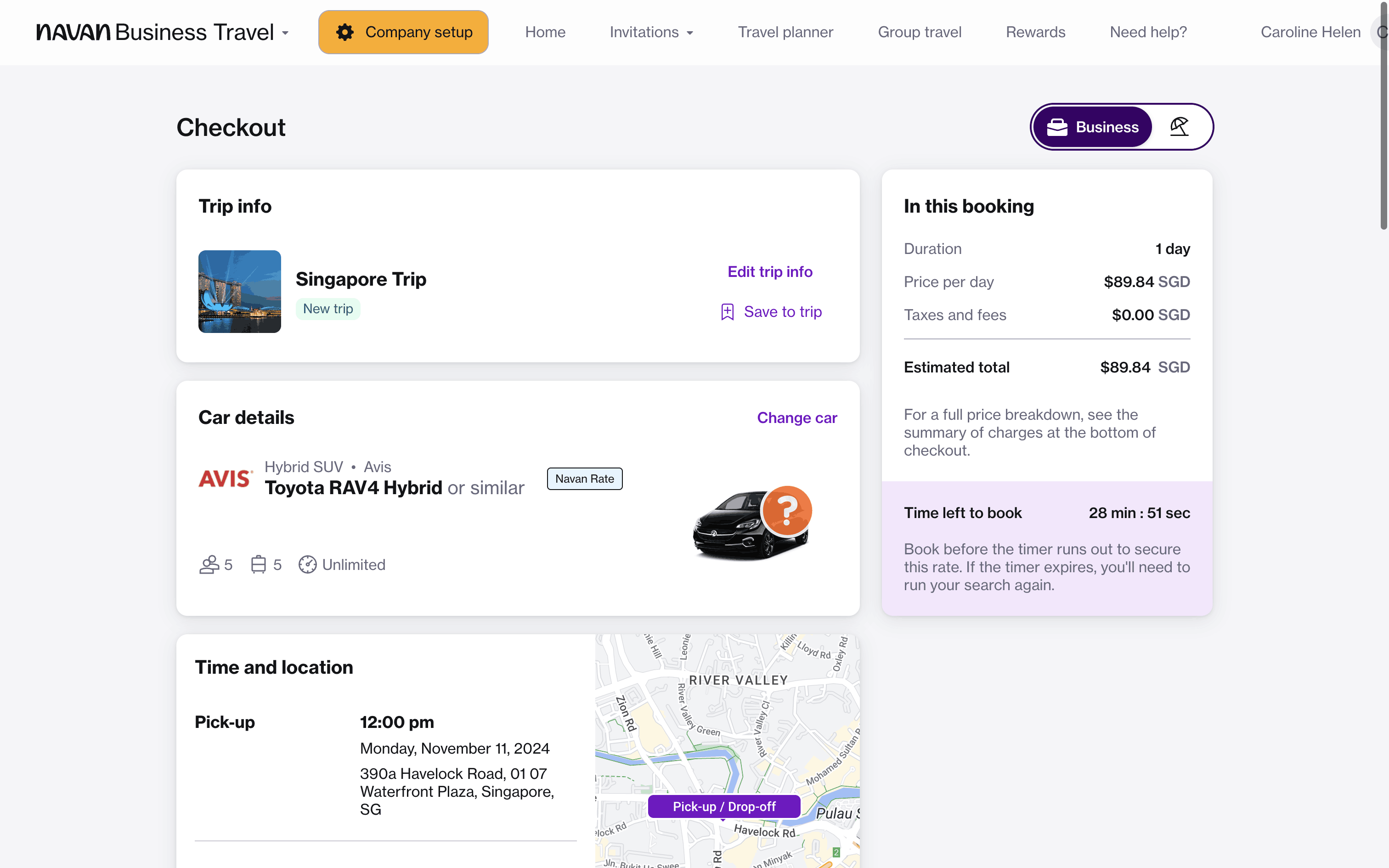Viewport: 1389px width, 868px height.
Task: Switch booking to Business mode
Action: [x=1093, y=127]
